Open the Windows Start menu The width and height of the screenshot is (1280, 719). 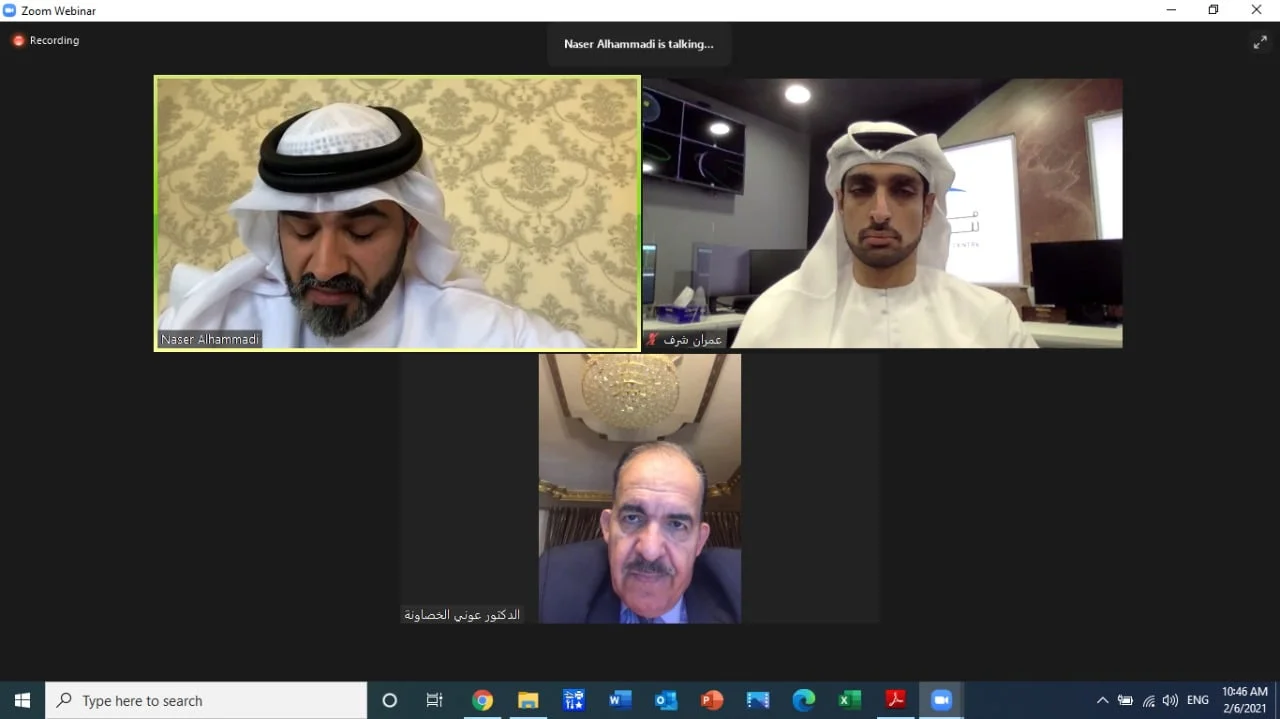coord(22,700)
